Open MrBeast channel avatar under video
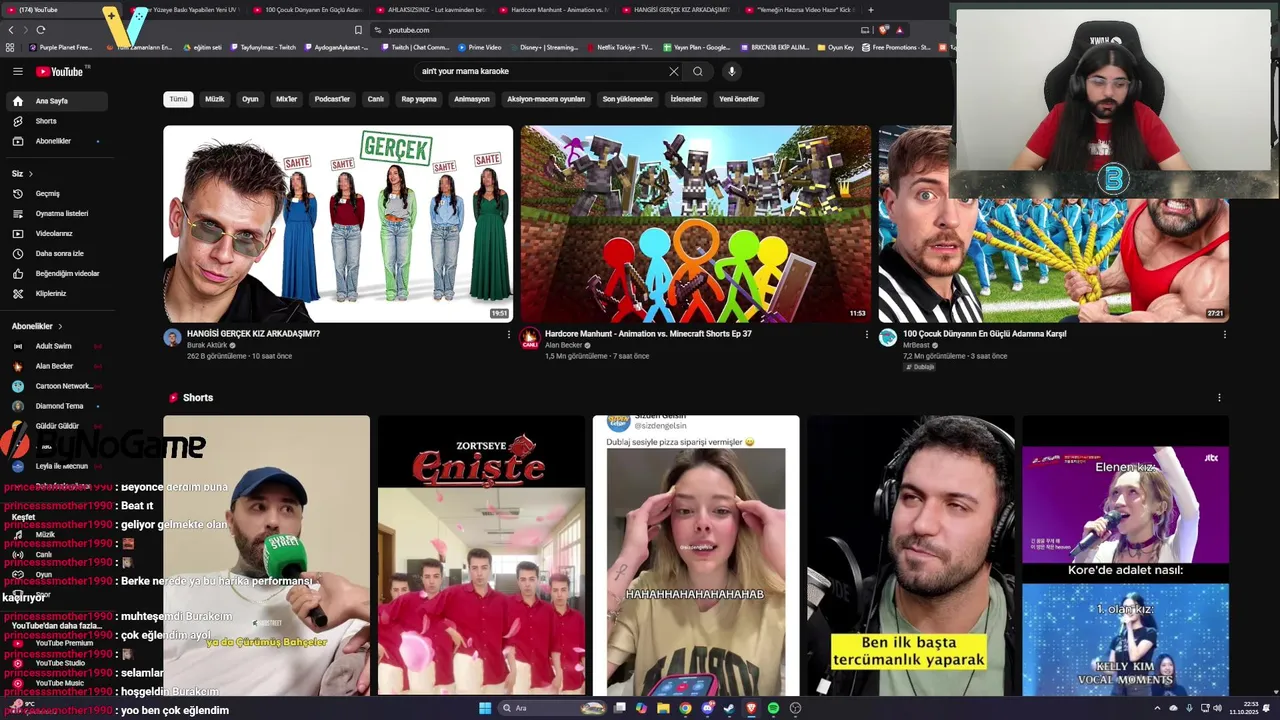Image resolution: width=1280 pixels, height=720 pixels. tap(888, 338)
